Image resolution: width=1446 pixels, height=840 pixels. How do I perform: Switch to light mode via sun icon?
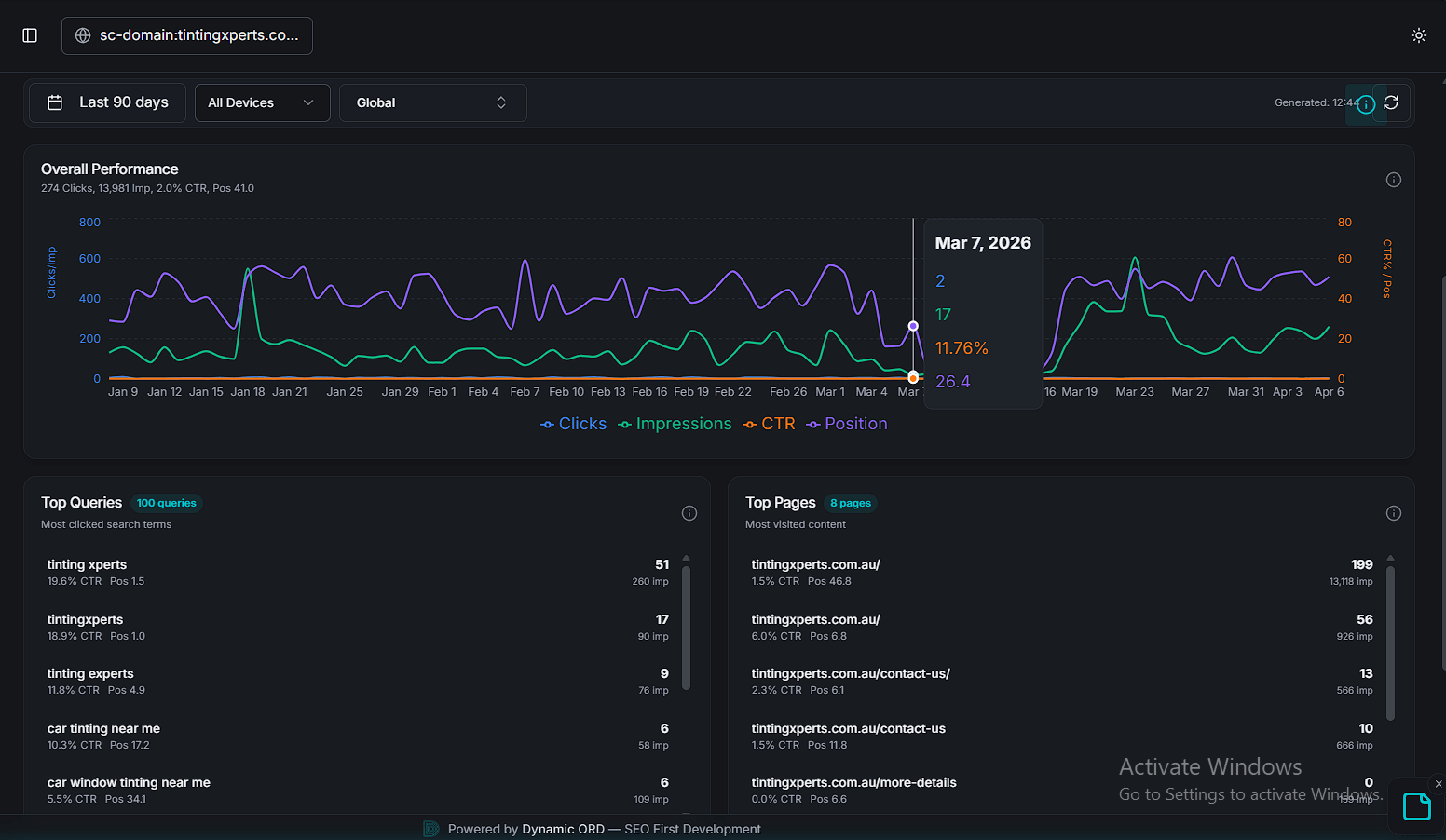pyautogui.click(x=1419, y=34)
